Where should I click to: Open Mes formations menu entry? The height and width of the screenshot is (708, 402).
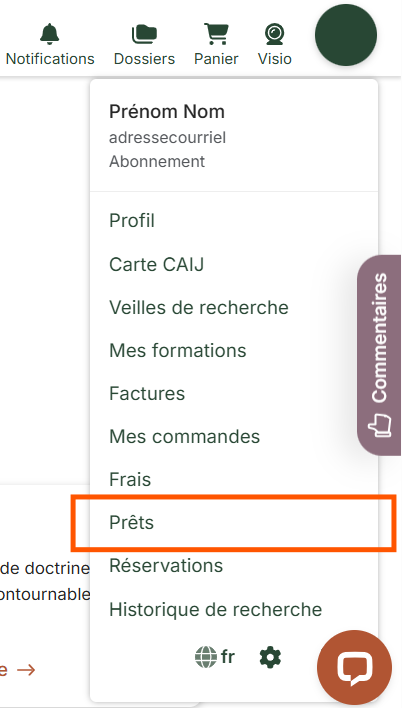pos(178,350)
